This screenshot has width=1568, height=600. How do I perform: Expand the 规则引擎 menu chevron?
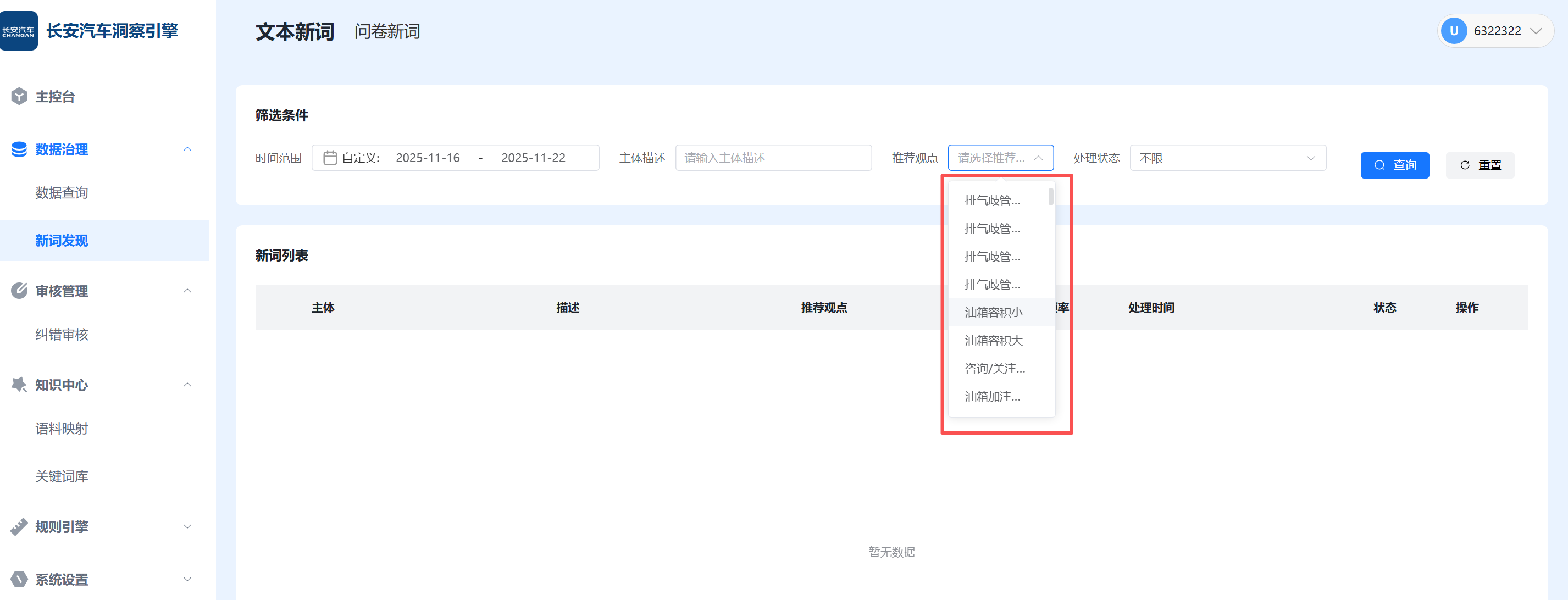187,526
